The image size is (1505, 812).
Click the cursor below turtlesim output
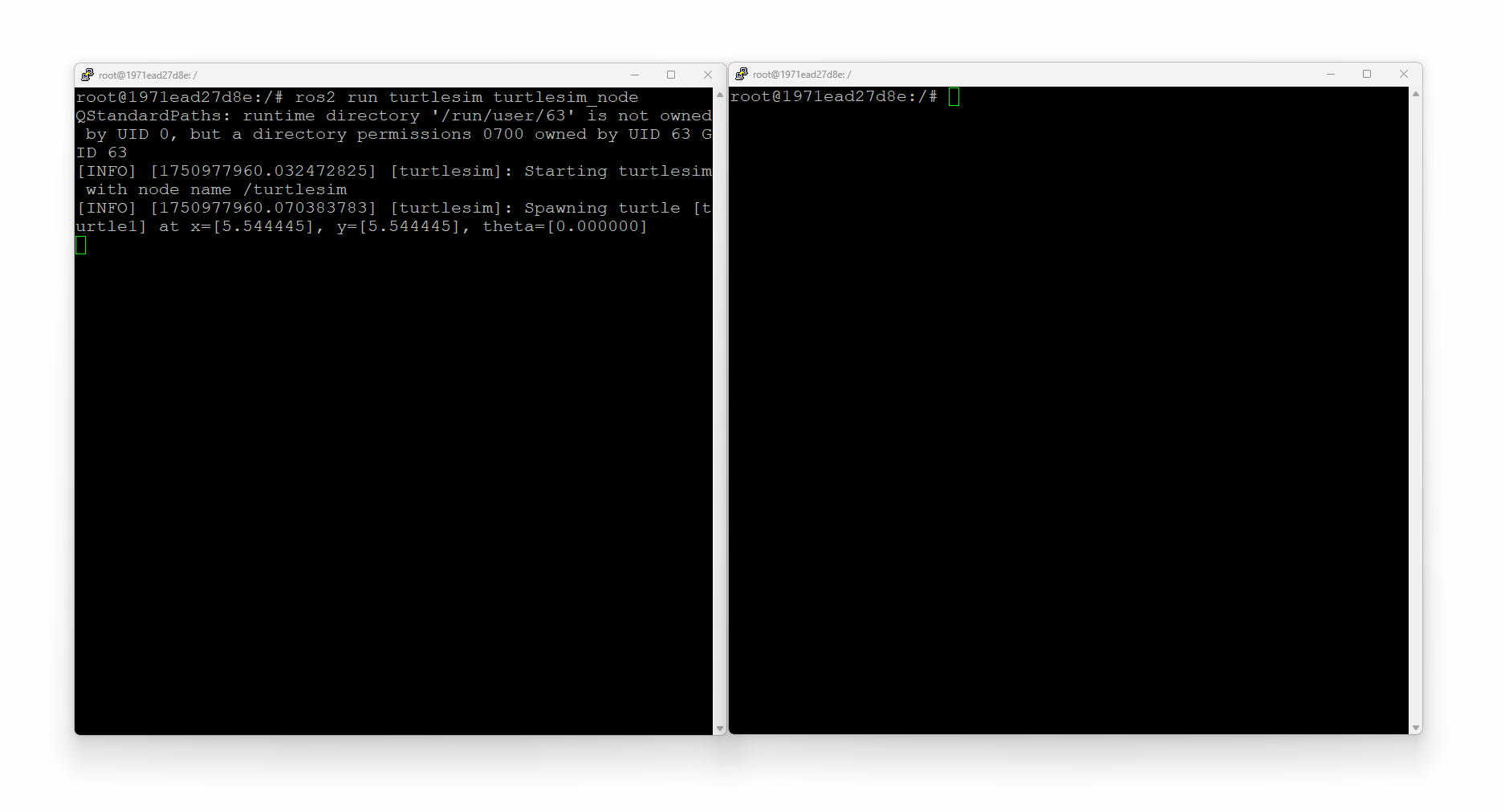click(80, 245)
